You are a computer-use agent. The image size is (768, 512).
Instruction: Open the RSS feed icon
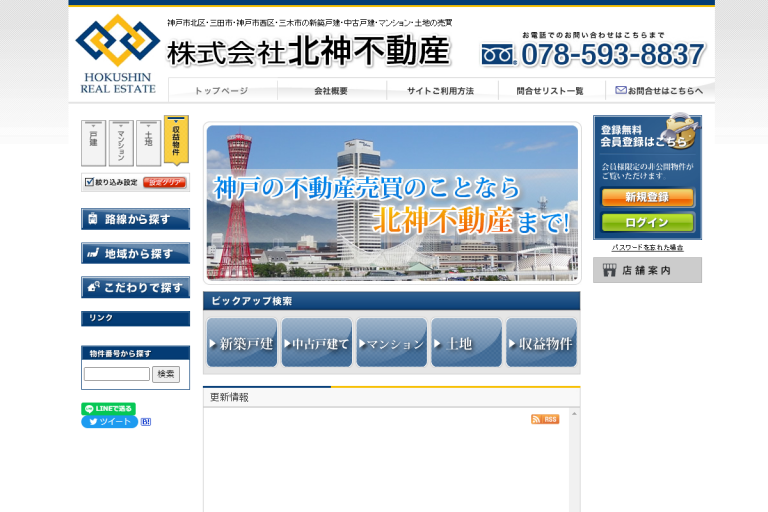pos(545,419)
